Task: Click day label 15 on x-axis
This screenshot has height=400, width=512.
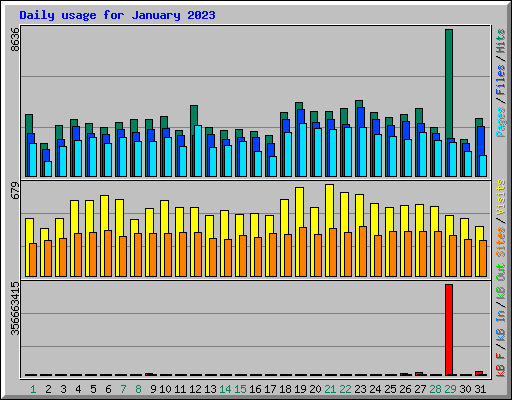Action: (240, 389)
